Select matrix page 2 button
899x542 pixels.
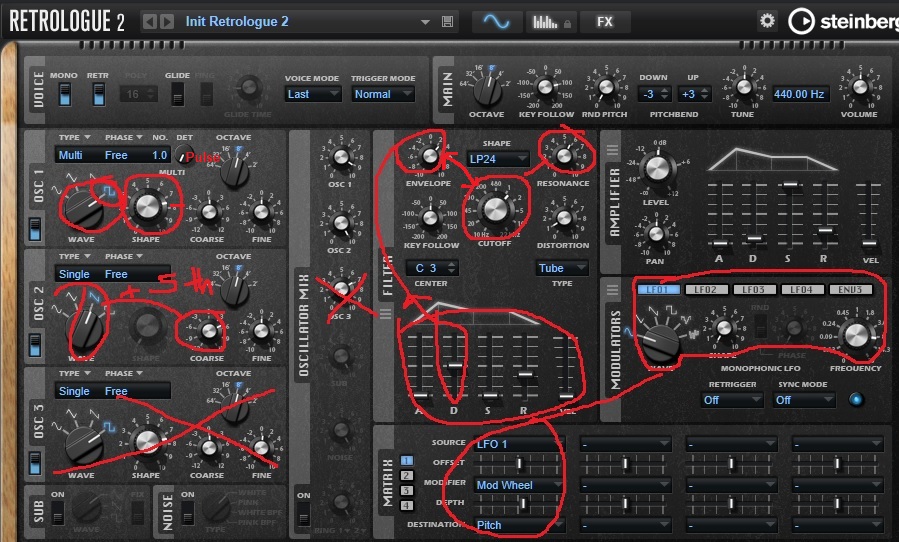(x=407, y=476)
